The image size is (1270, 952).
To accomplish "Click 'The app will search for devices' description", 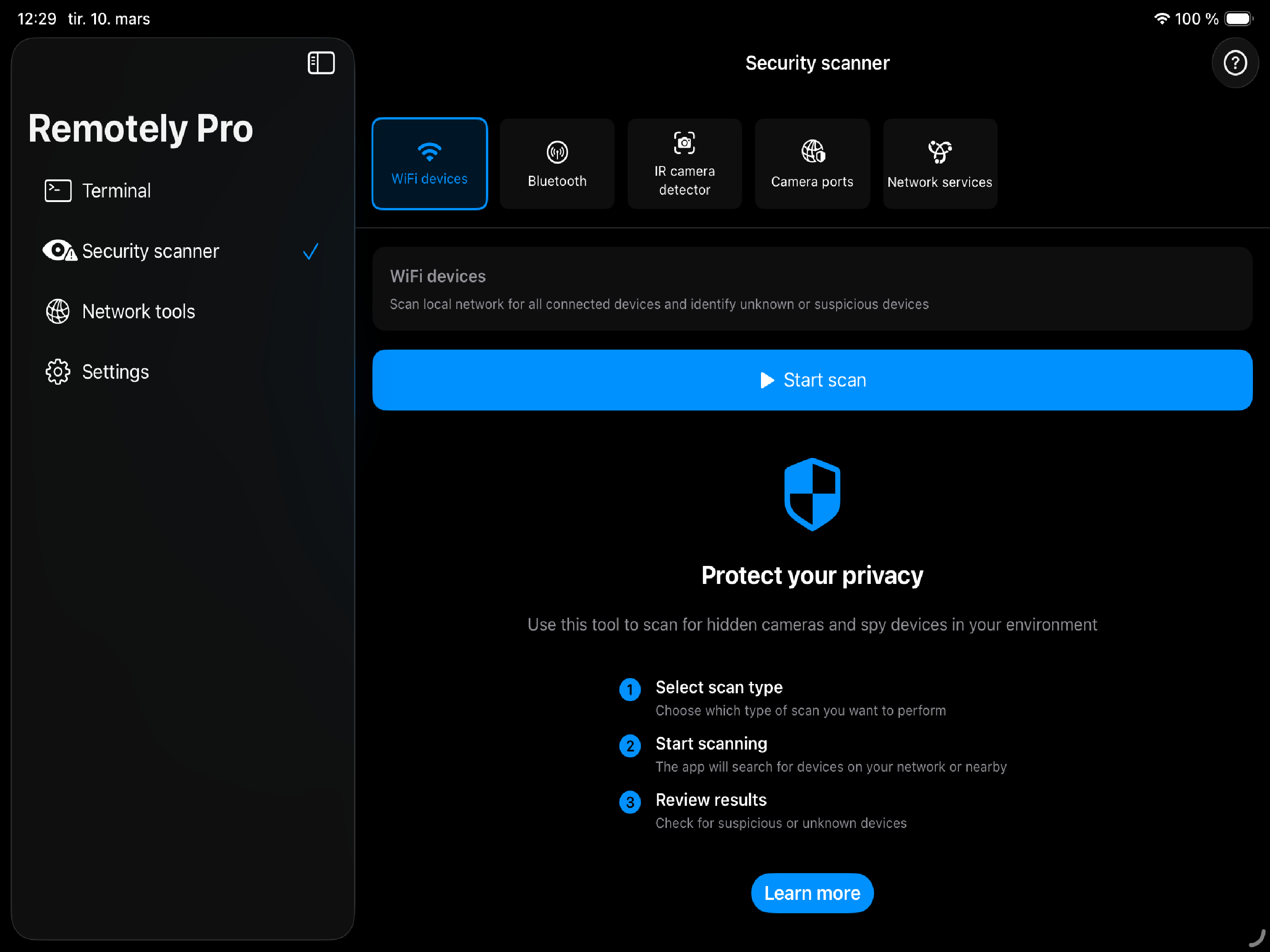I will [831, 767].
